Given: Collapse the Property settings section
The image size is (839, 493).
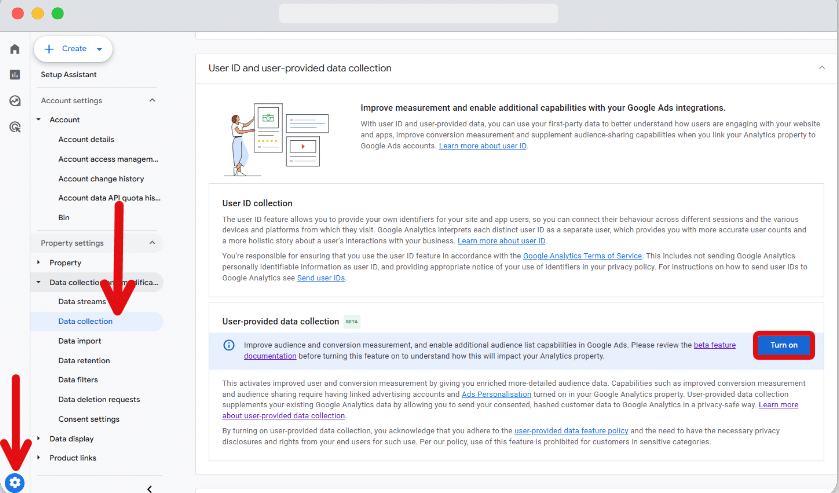Looking at the screenshot, I should click(152, 243).
